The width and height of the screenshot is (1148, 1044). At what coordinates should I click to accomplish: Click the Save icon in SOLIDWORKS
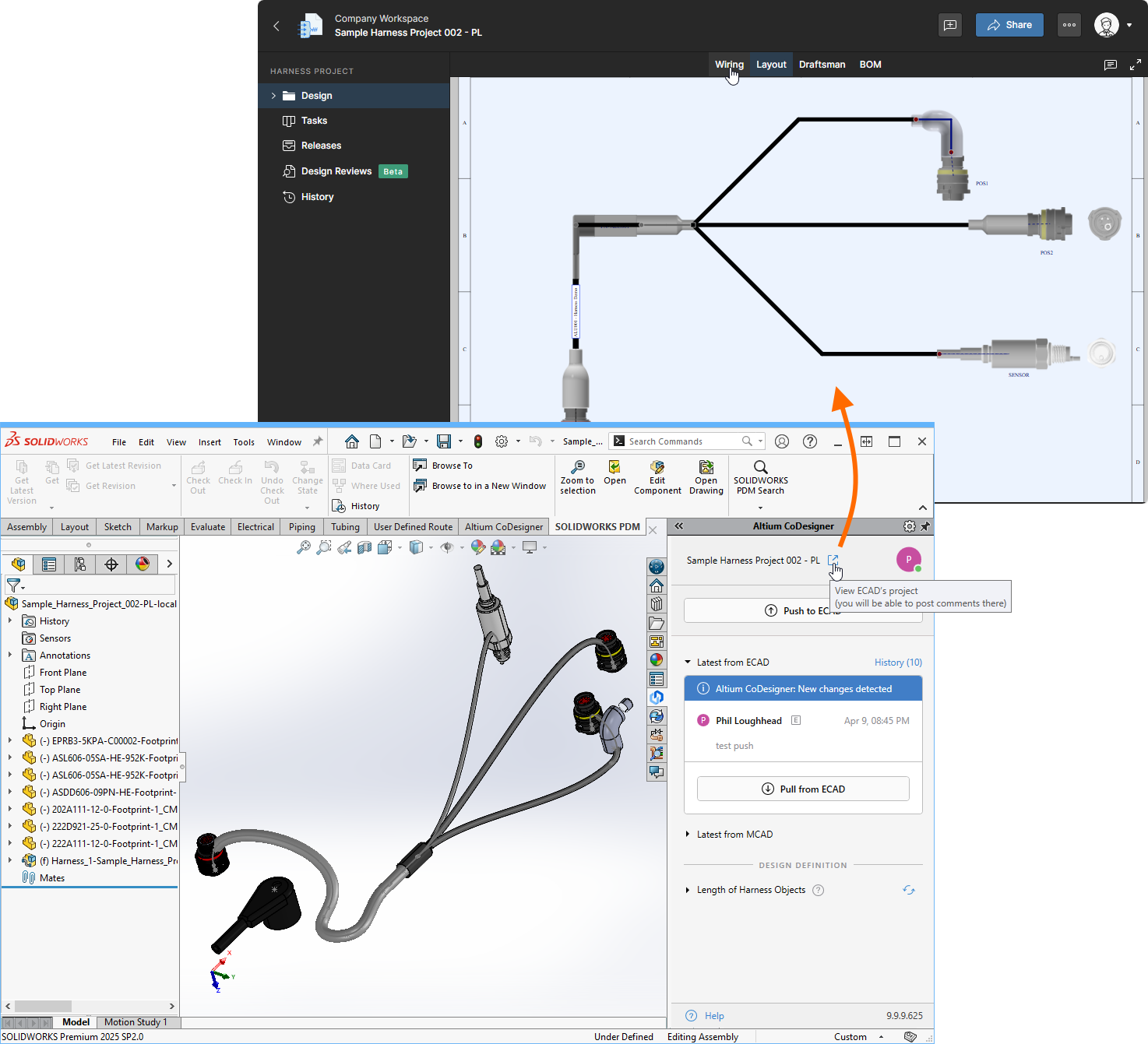click(x=444, y=441)
